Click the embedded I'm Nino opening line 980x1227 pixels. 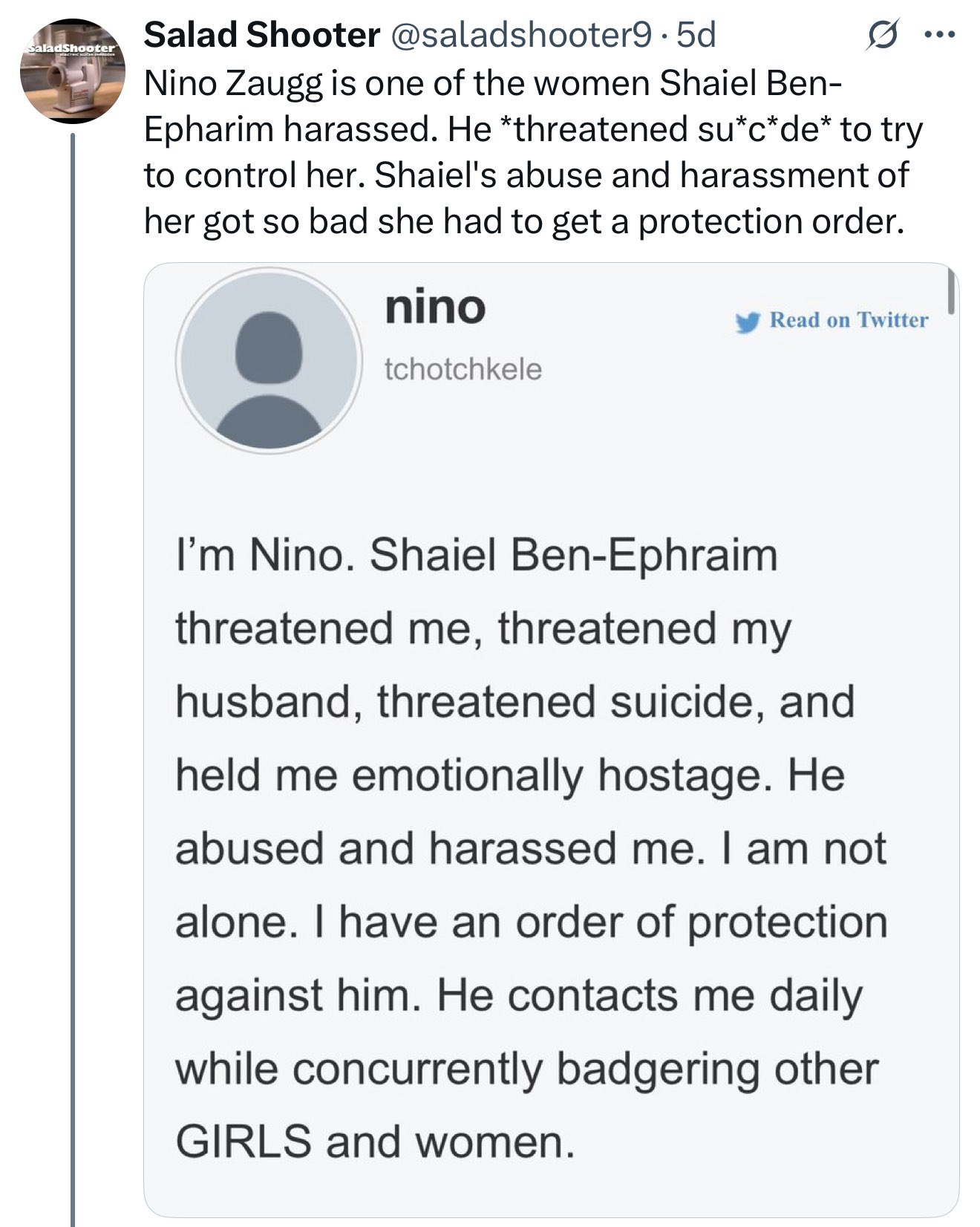click(x=476, y=556)
